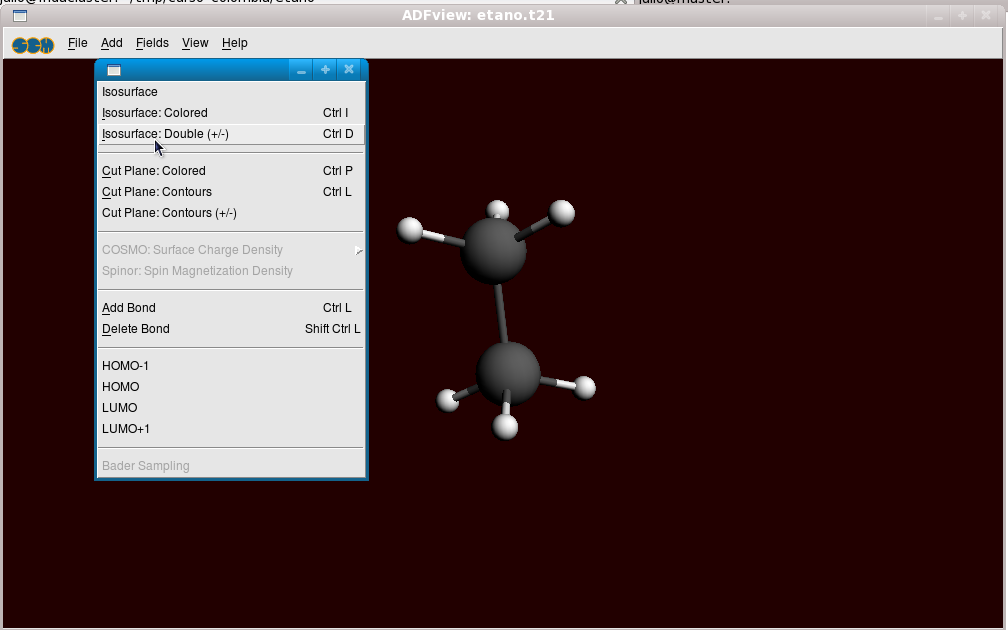Choose Cut Plane: Contours (+/-)
The height and width of the screenshot is (630, 1008).
point(169,213)
